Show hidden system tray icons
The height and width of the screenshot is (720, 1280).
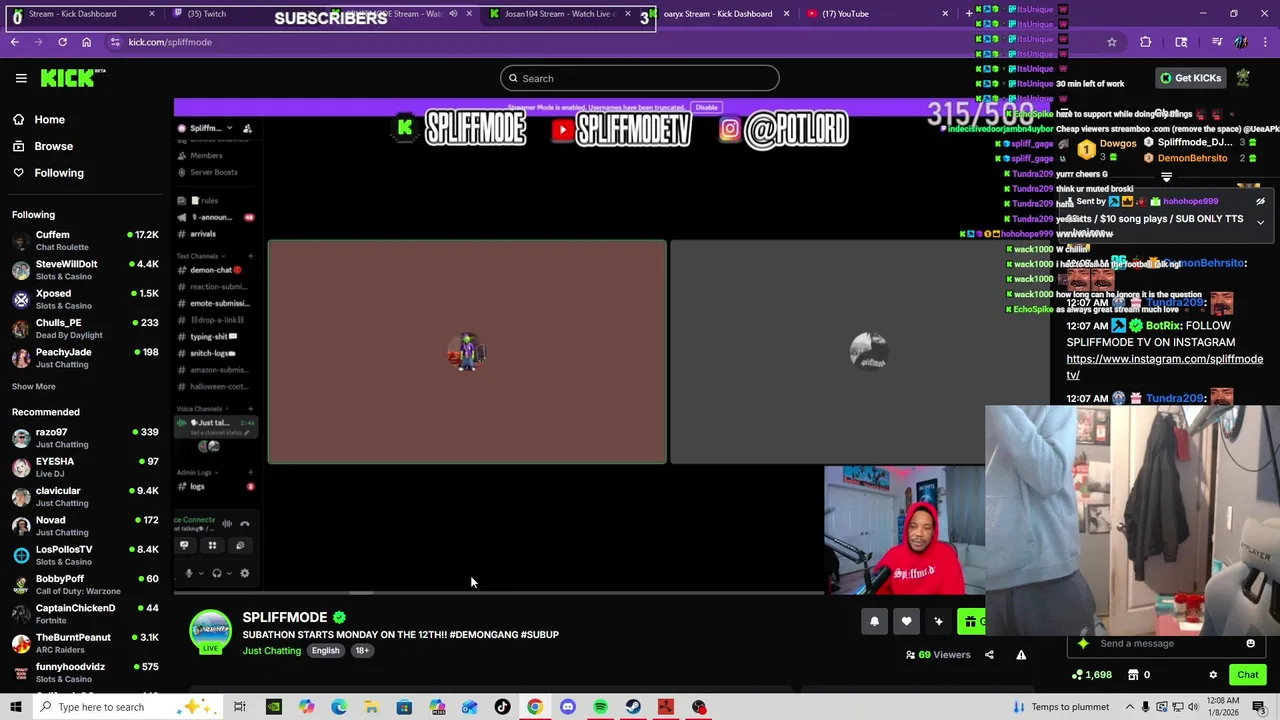(1130, 707)
